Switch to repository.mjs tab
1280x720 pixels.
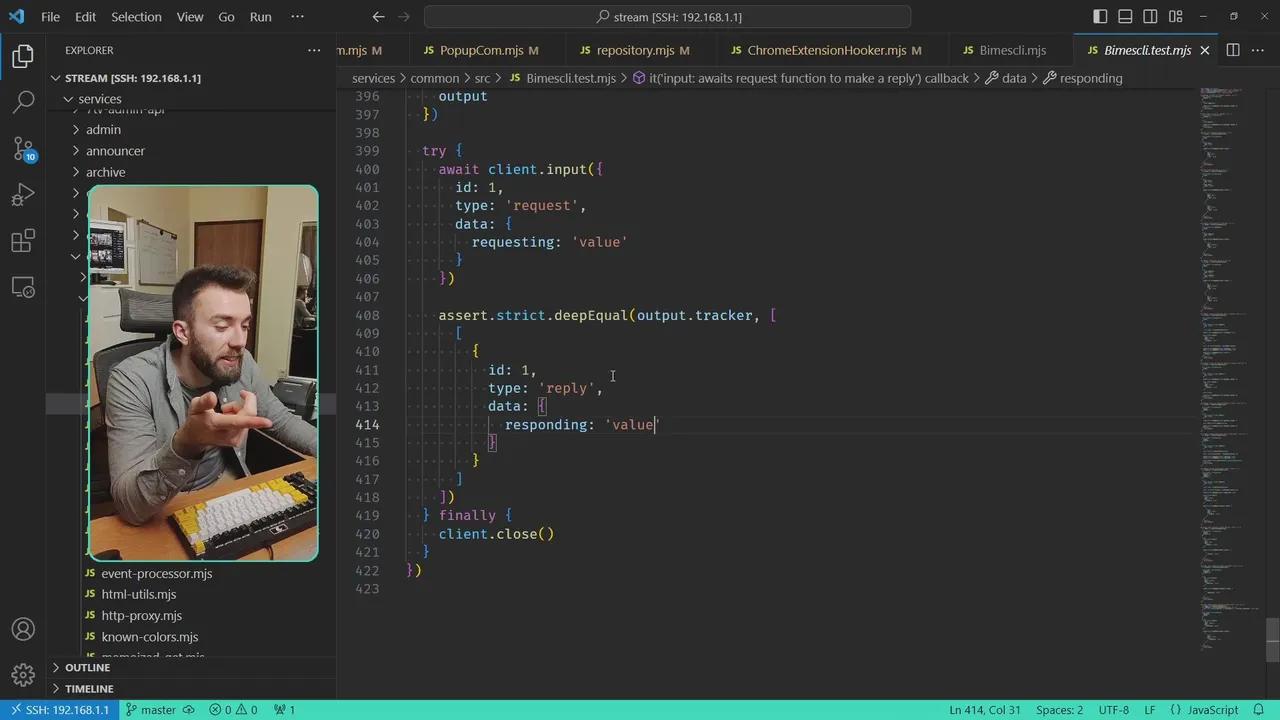tap(635, 50)
